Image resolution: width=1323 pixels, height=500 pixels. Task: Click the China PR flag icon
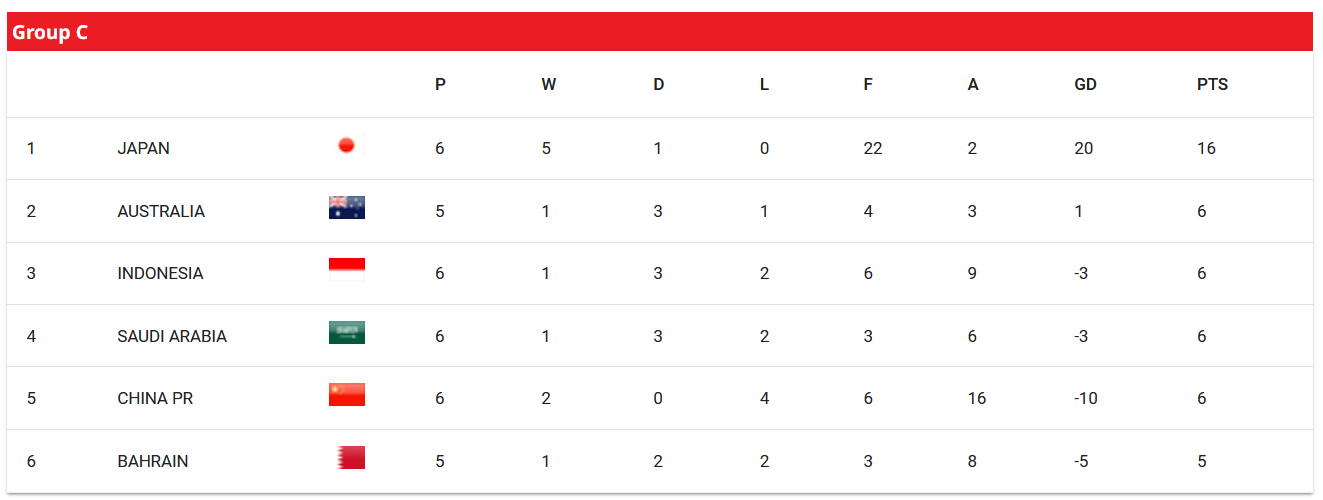[x=347, y=394]
